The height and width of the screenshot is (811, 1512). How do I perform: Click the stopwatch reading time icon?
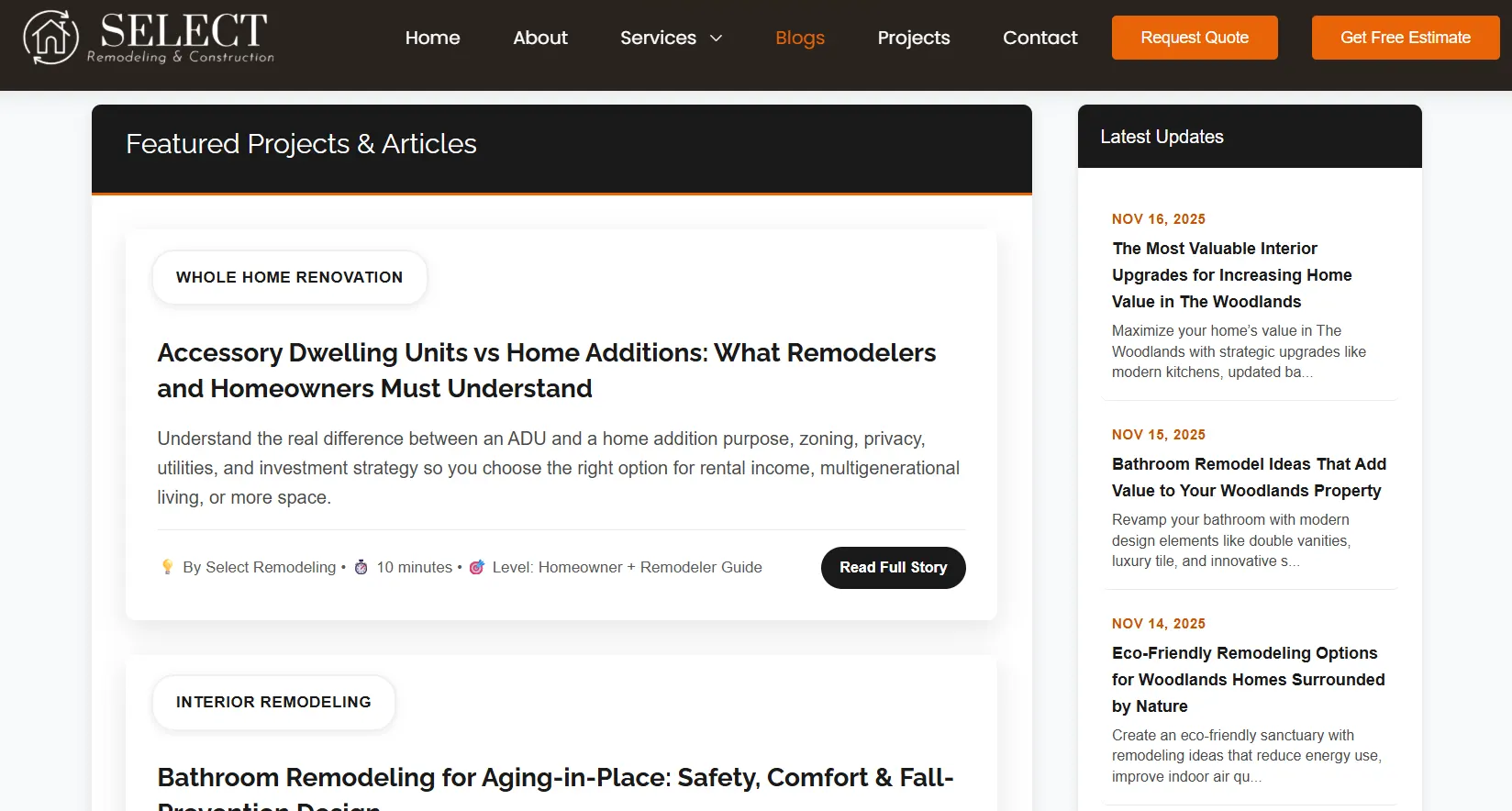pos(361,567)
